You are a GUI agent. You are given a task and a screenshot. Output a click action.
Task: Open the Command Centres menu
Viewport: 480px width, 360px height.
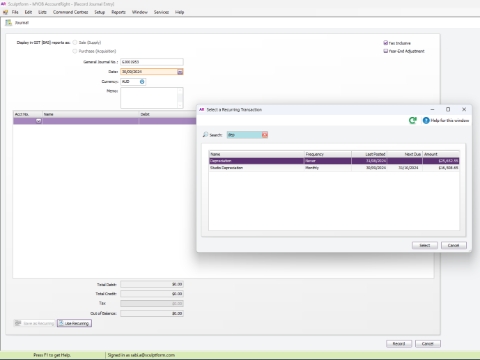pyautogui.click(x=70, y=12)
